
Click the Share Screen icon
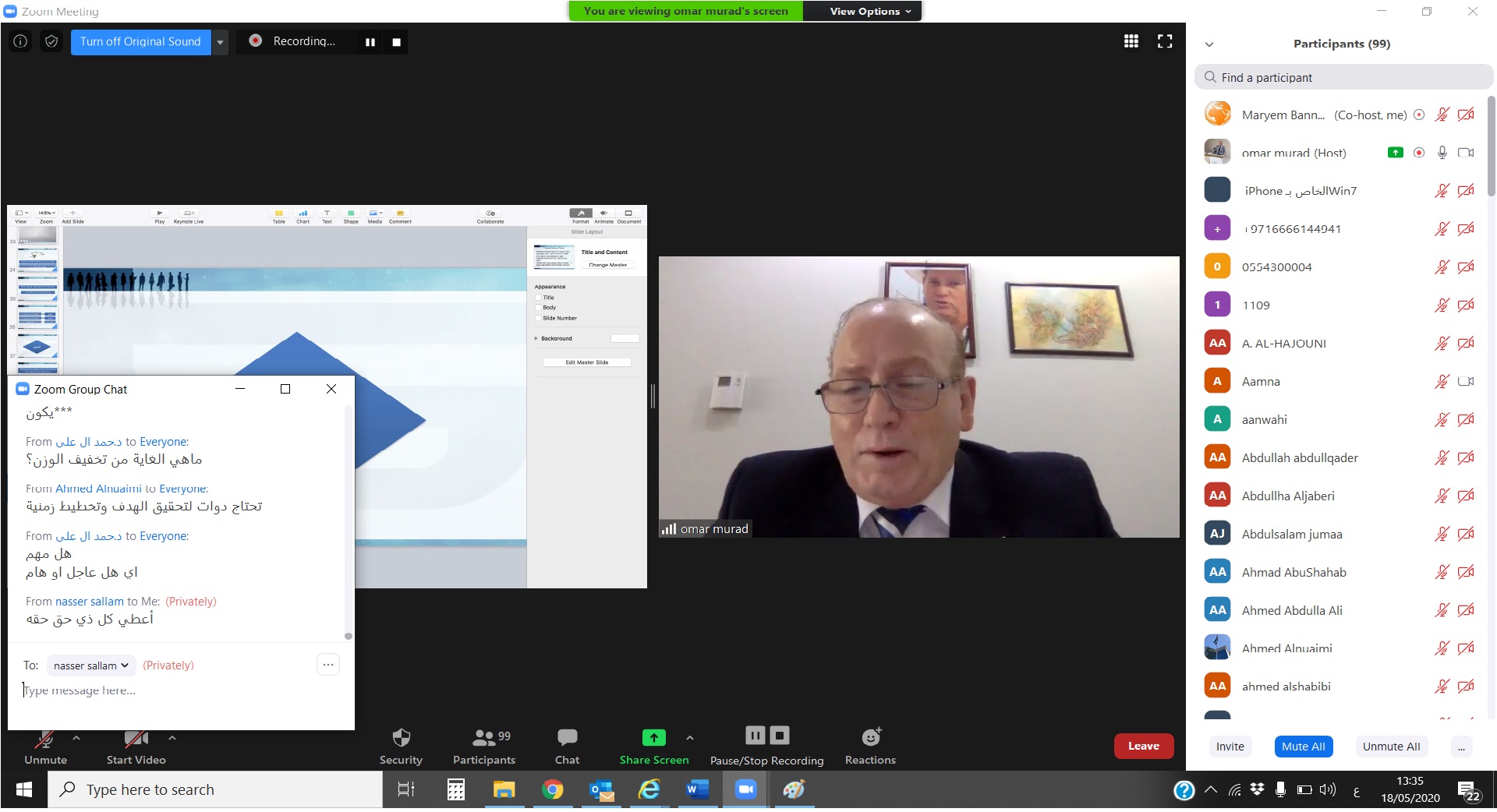coord(653,737)
